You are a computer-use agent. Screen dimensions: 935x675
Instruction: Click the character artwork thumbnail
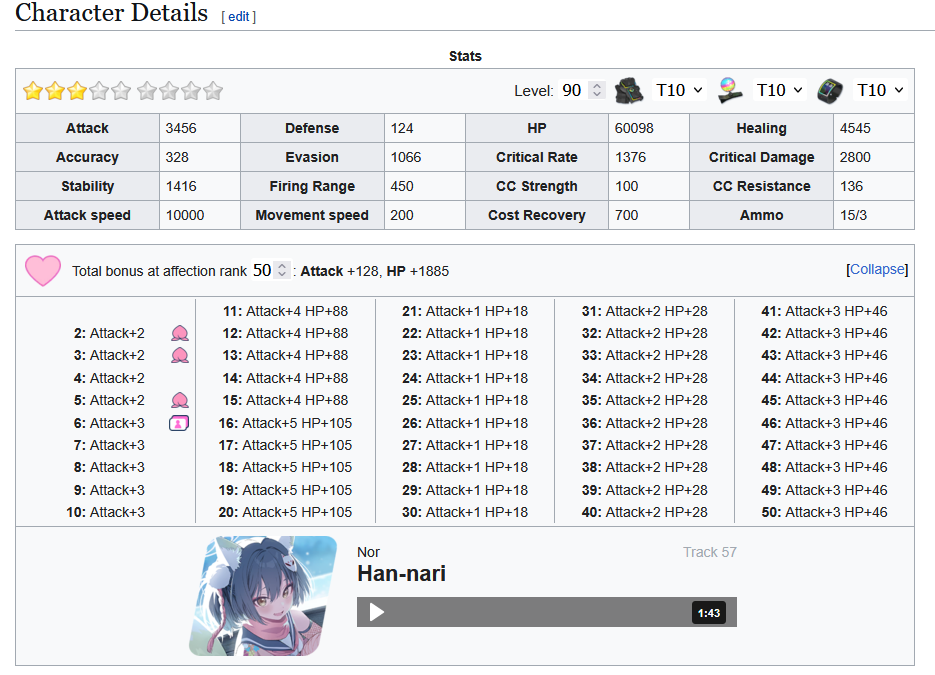[x=263, y=596]
